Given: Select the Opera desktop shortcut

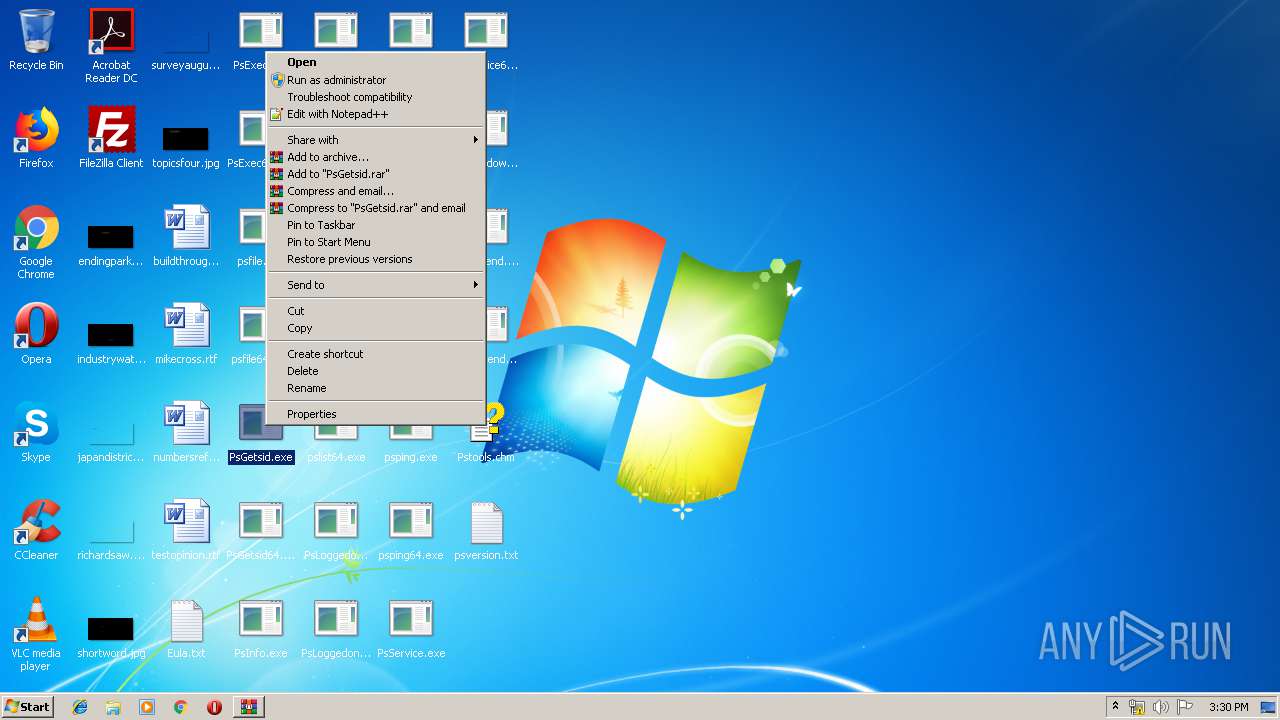Looking at the screenshot, I should pos(36,334).
